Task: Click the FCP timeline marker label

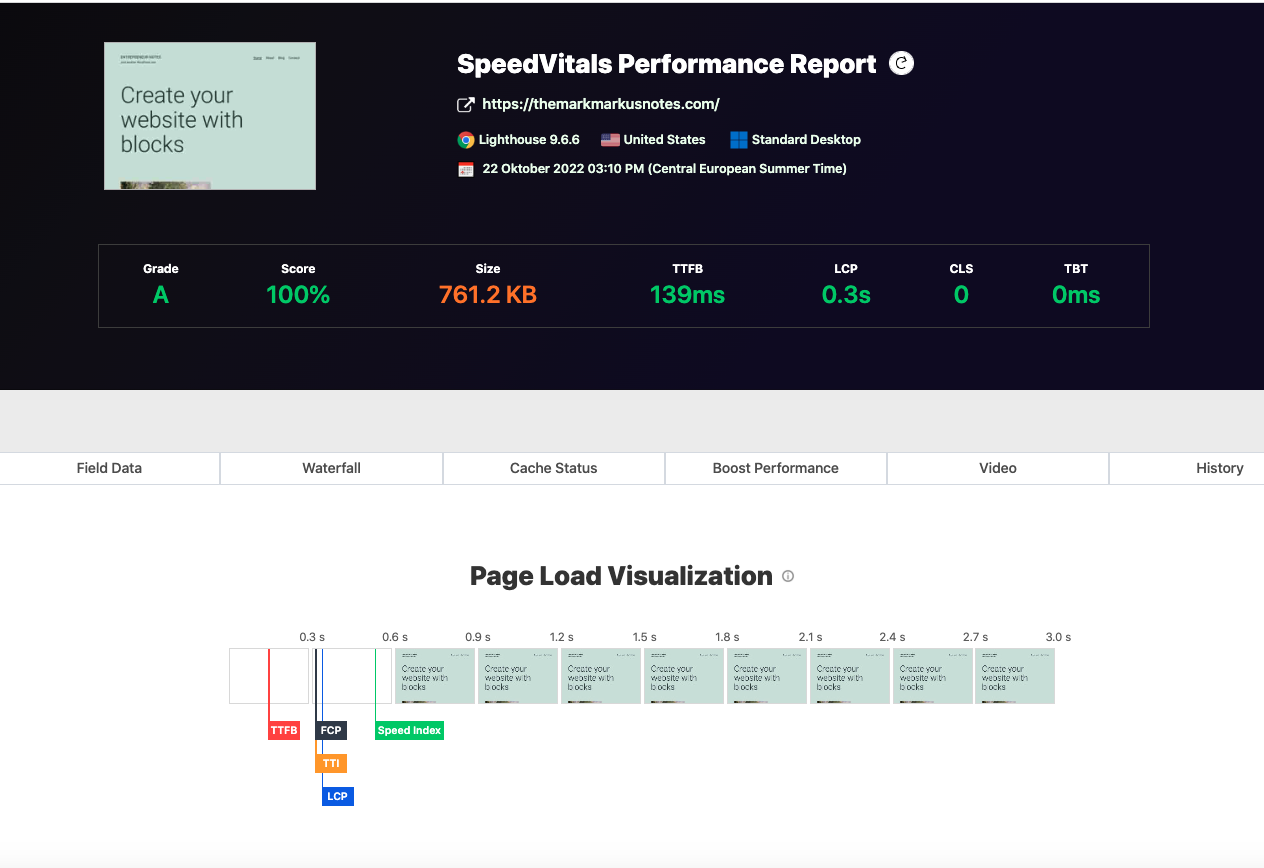Action: [x=331, y=730]
